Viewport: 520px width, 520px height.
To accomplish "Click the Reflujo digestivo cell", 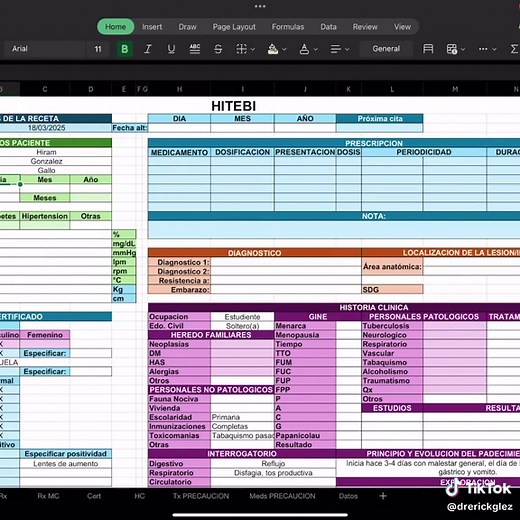I will click(x=273, y=464).
